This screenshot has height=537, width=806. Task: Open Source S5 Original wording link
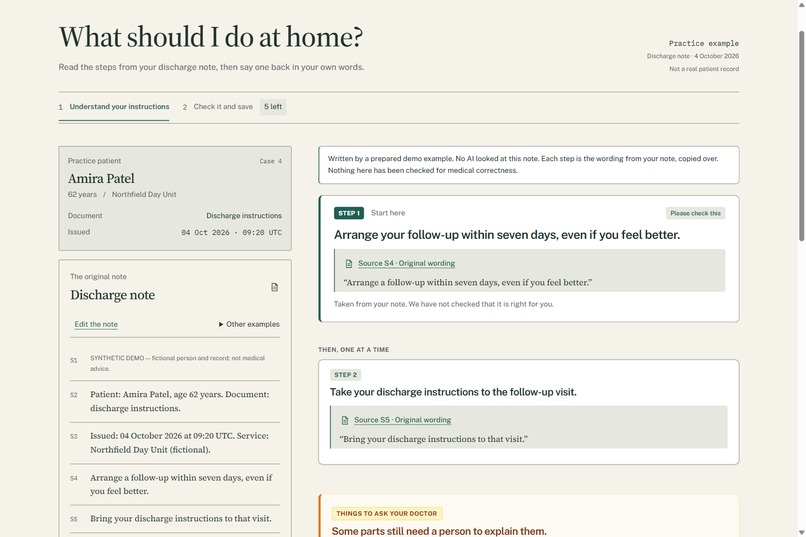pyautogui.click(x=402, y=420)
